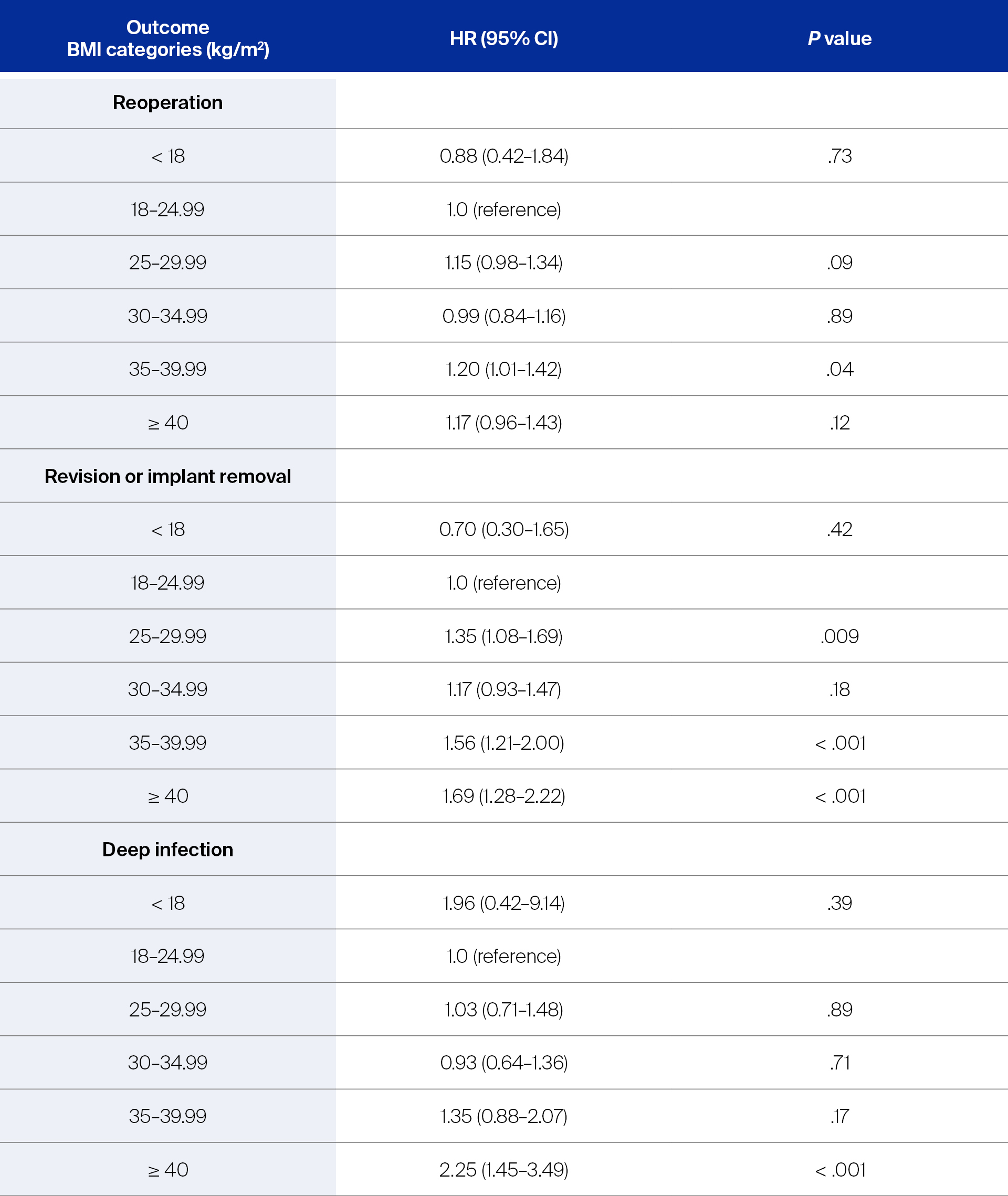Select the 1.15 (0.98–1.34) cell
The width and height of the screenshot is (1008, 1196).
coord(503,263)
